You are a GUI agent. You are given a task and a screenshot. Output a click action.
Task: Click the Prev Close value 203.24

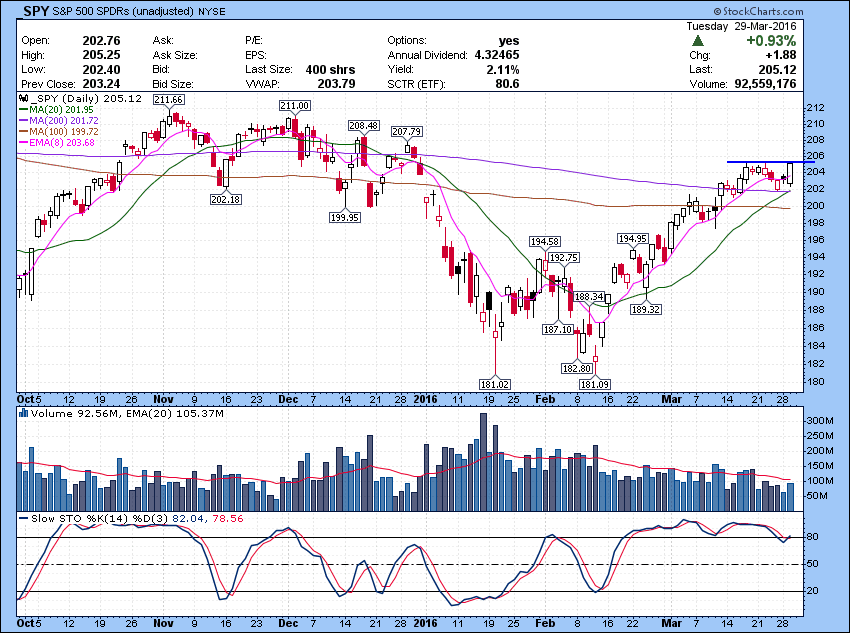pyautogui.click(x=101, y=84)
